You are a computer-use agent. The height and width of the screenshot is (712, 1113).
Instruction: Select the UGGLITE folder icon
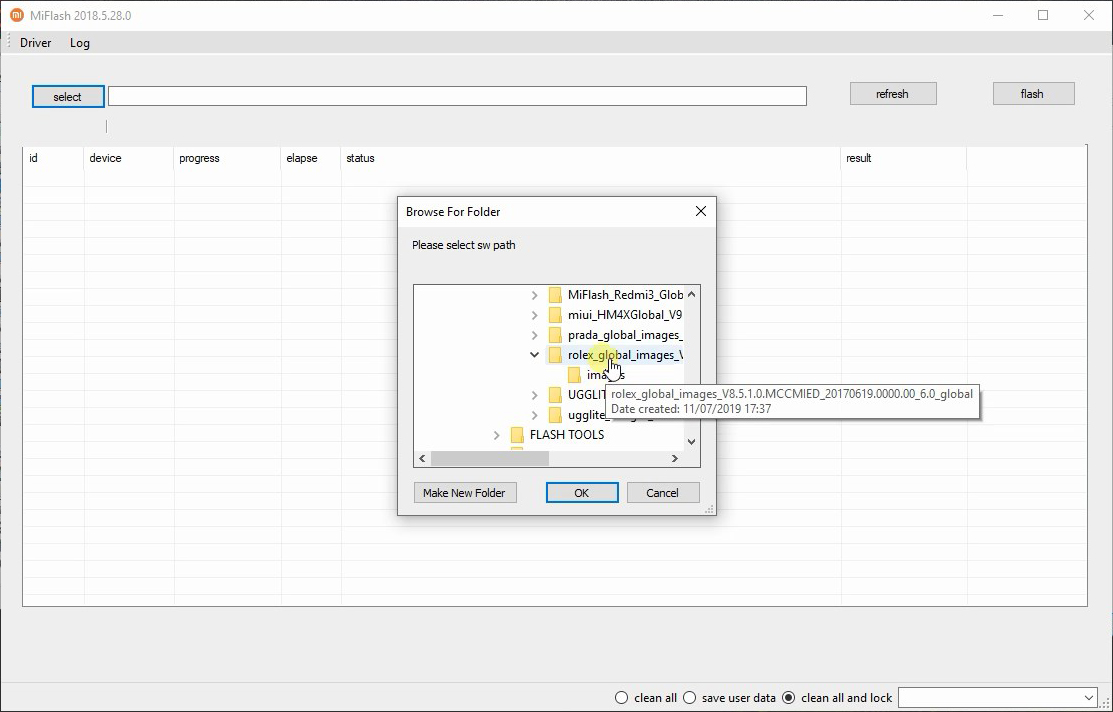(555, 395)
